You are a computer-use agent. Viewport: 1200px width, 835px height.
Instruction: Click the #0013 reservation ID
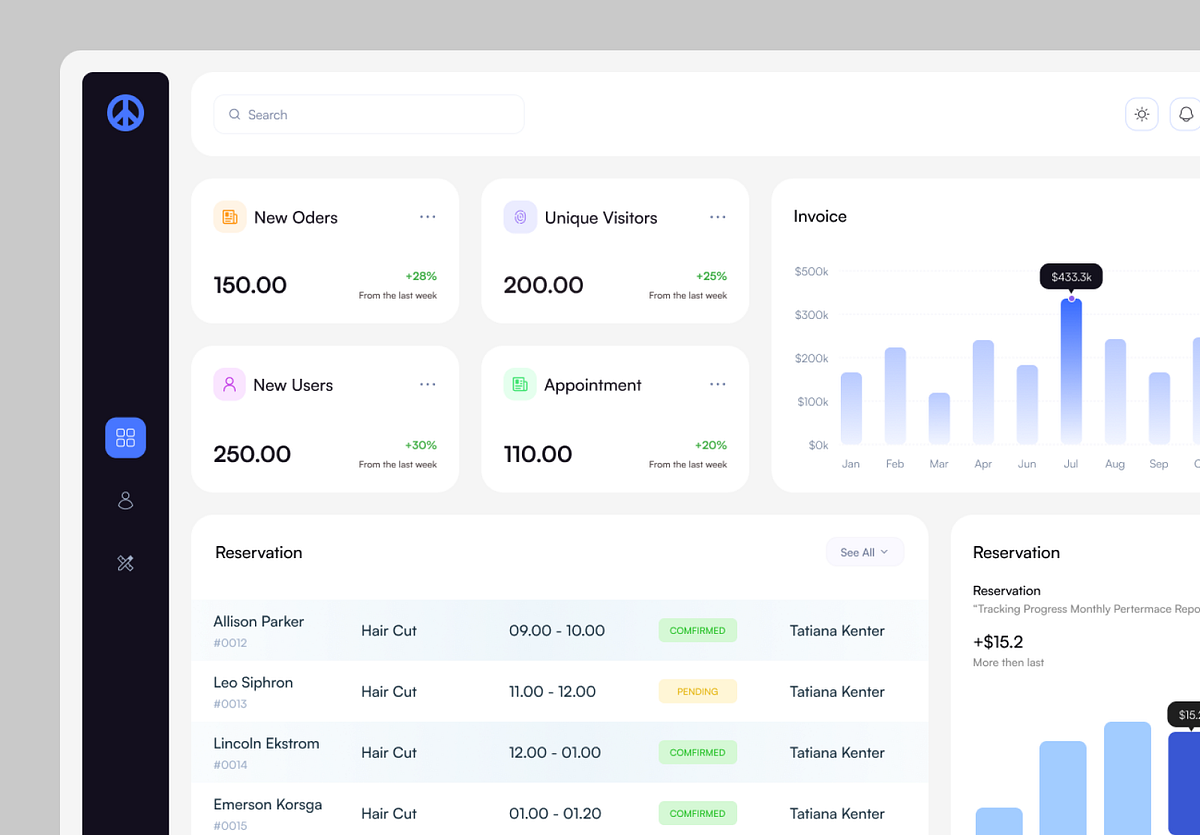coord(230,704)
